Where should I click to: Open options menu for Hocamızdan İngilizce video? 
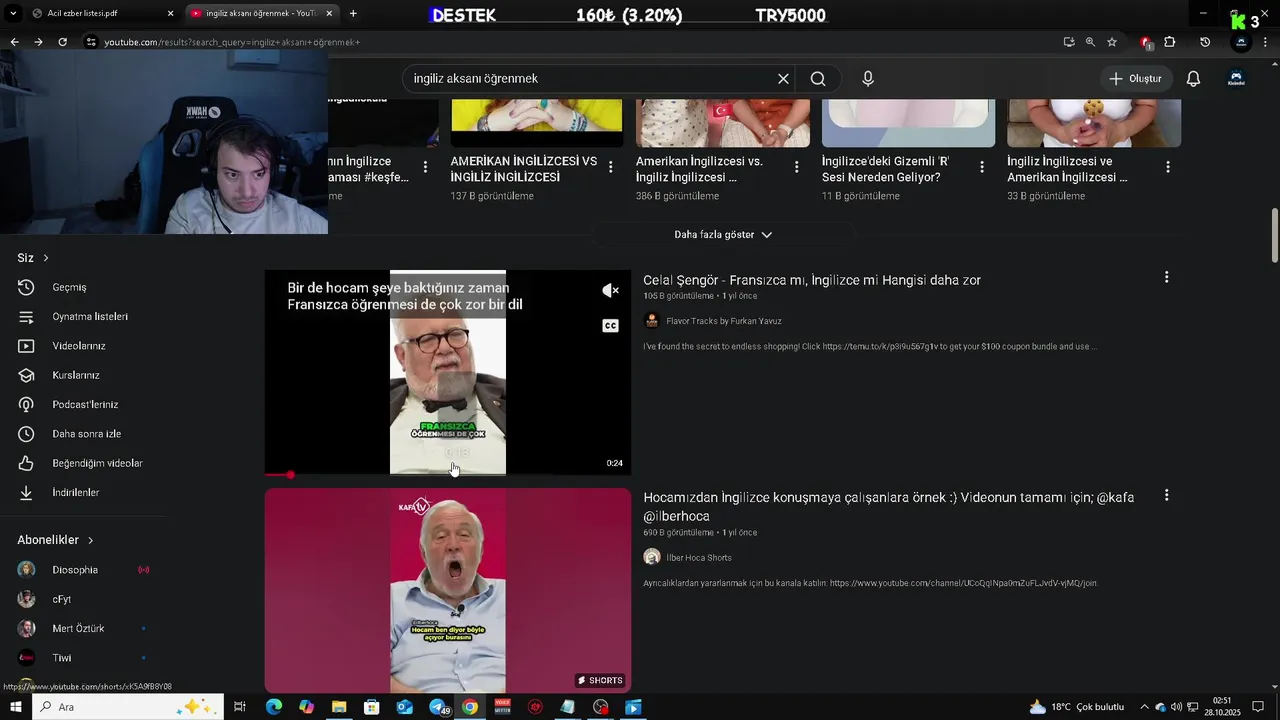(1166, 496)
